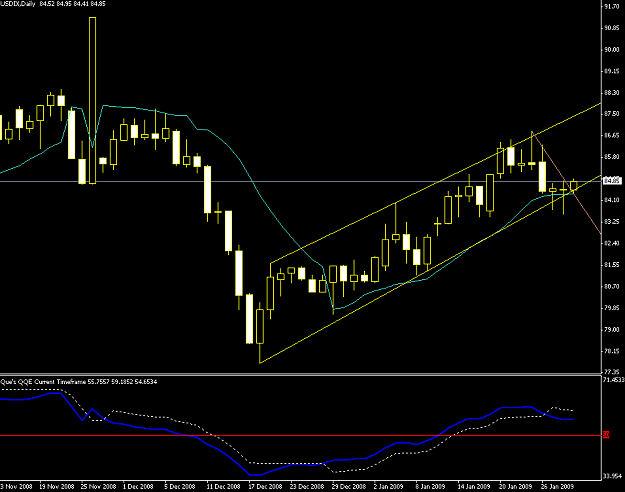Click the 90.00 price scale value
Image resolution: width=625 pixels, height=492 pixels.
coord(612,49)
